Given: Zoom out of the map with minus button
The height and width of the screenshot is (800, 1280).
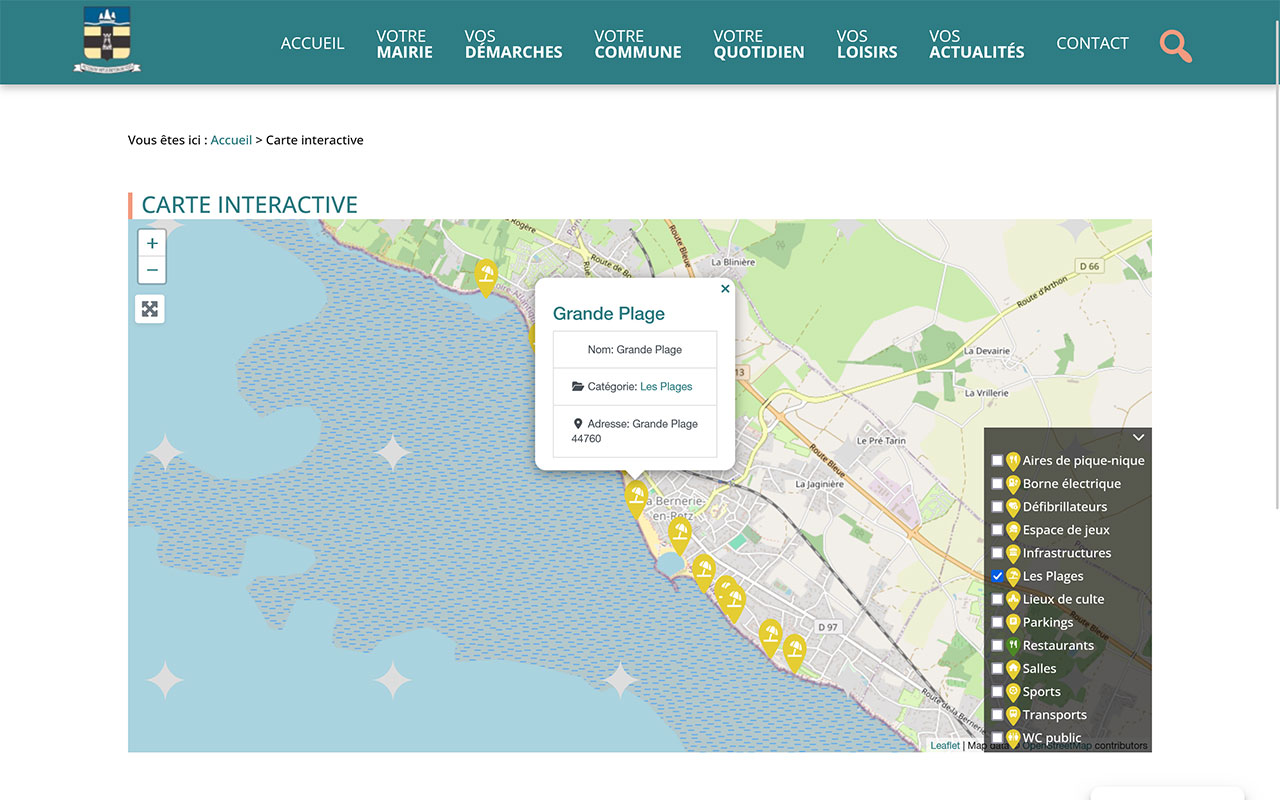Looking at the screenshot, I should pos(152,270).
